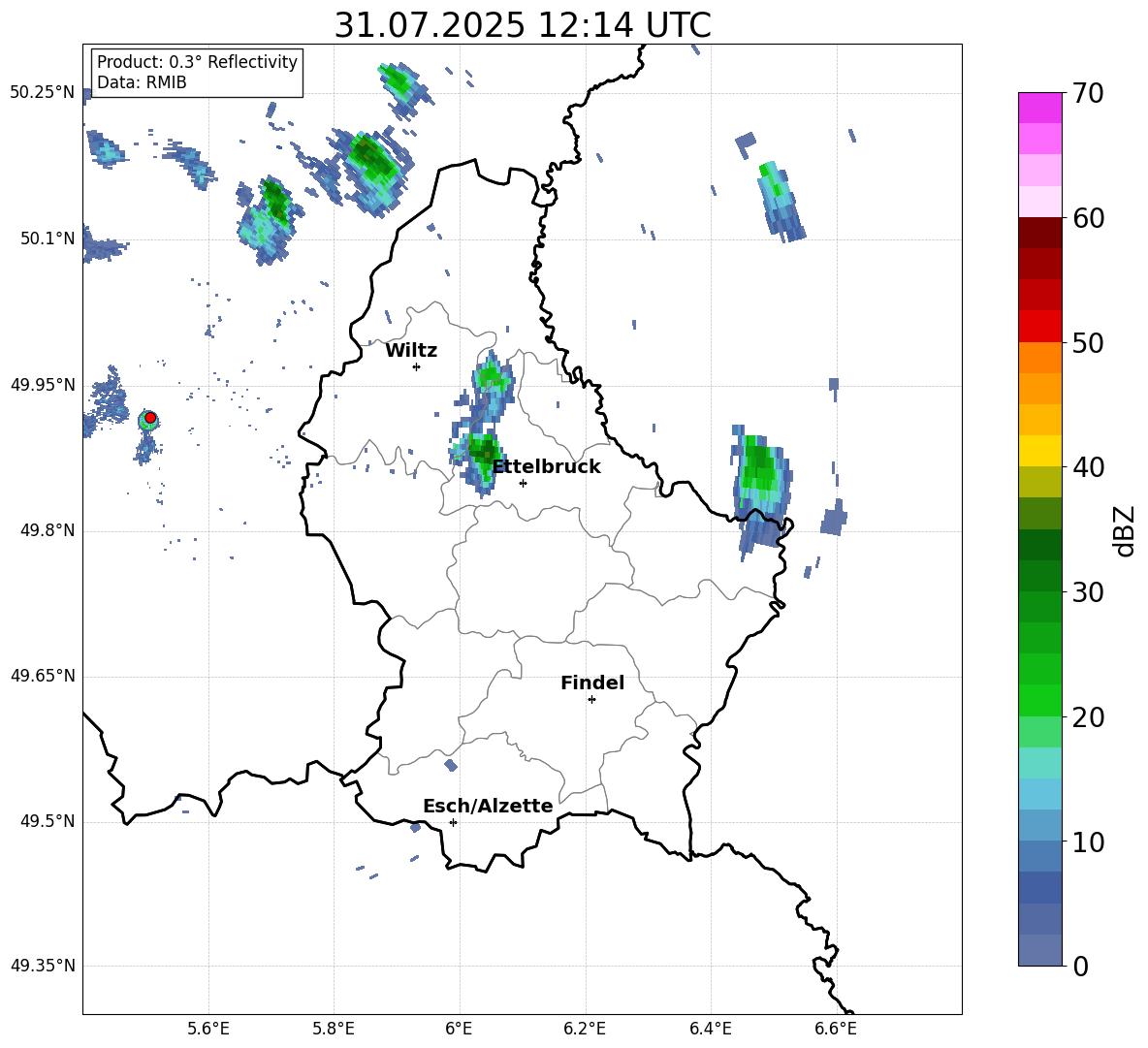The image size is (1148, 1048).
Task: Click the 49.95°N latitude label
Action: click(x=43, y=385)
